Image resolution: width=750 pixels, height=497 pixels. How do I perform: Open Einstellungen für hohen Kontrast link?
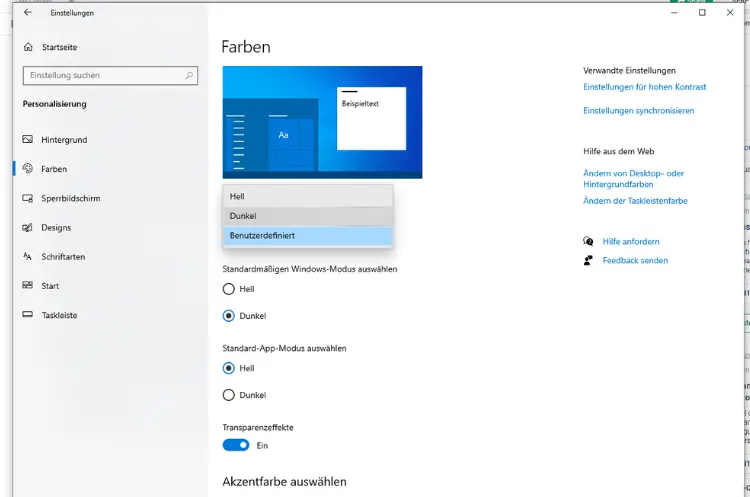pos(644,87)
